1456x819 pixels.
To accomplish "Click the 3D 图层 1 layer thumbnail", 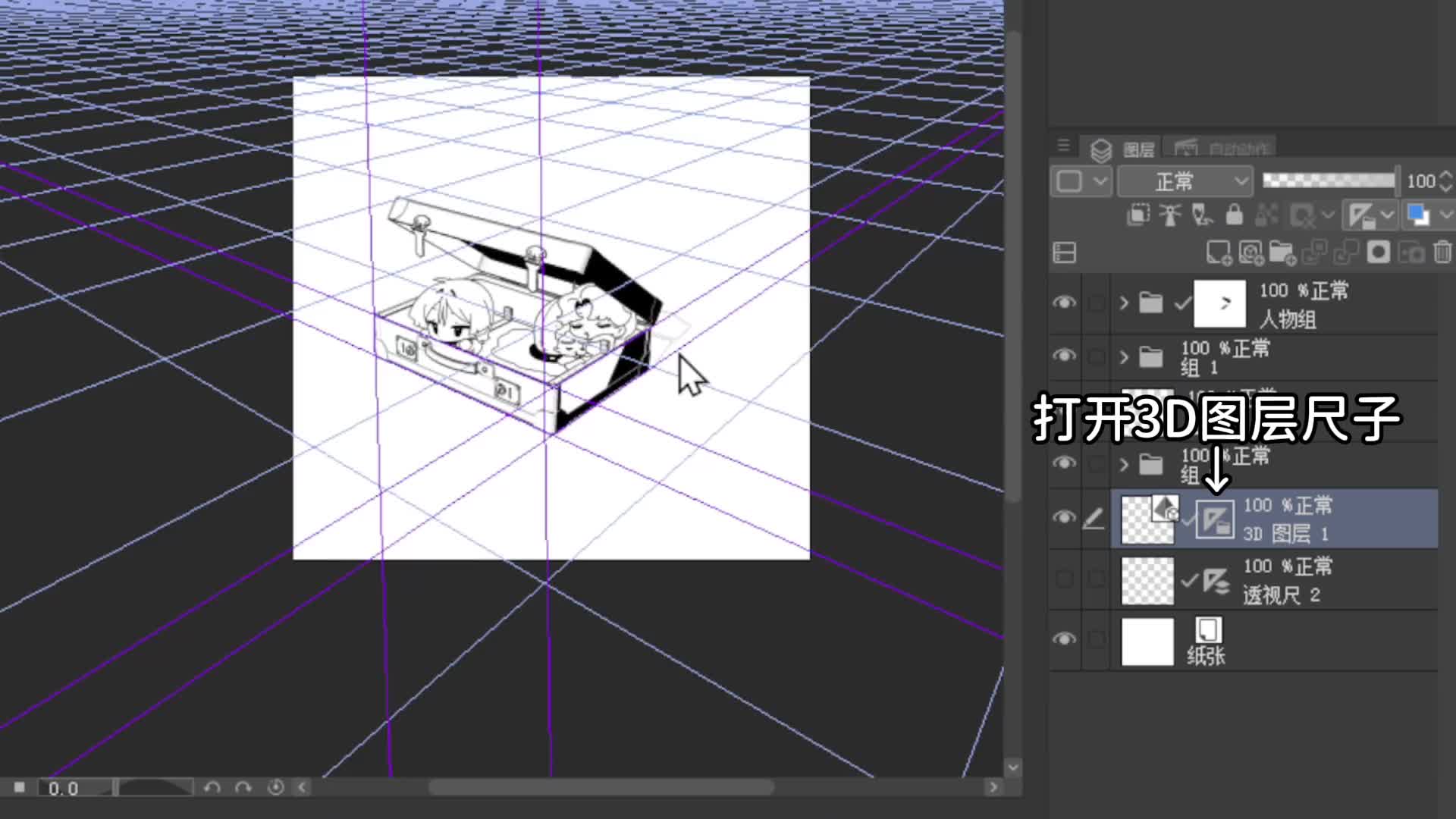I will [x=1147, y=518].
